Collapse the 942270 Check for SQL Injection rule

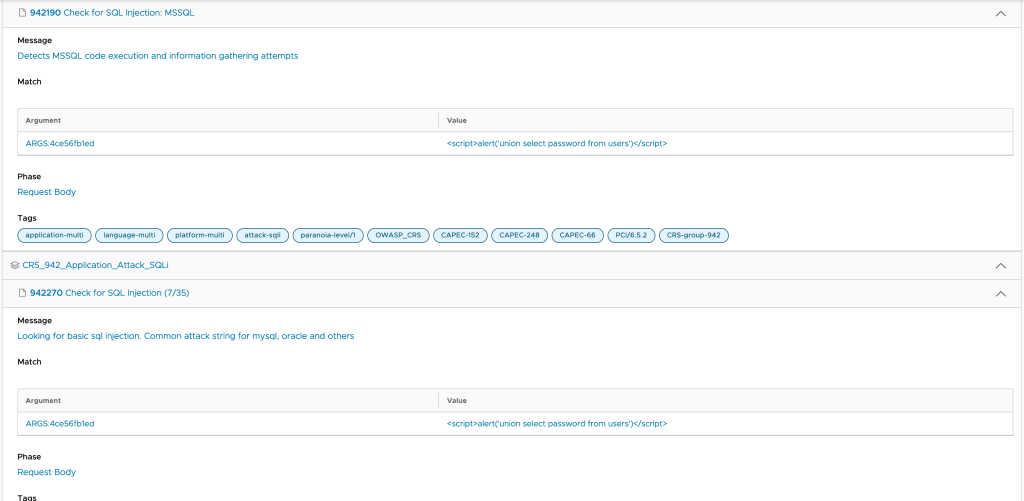tap(1000, 294)
